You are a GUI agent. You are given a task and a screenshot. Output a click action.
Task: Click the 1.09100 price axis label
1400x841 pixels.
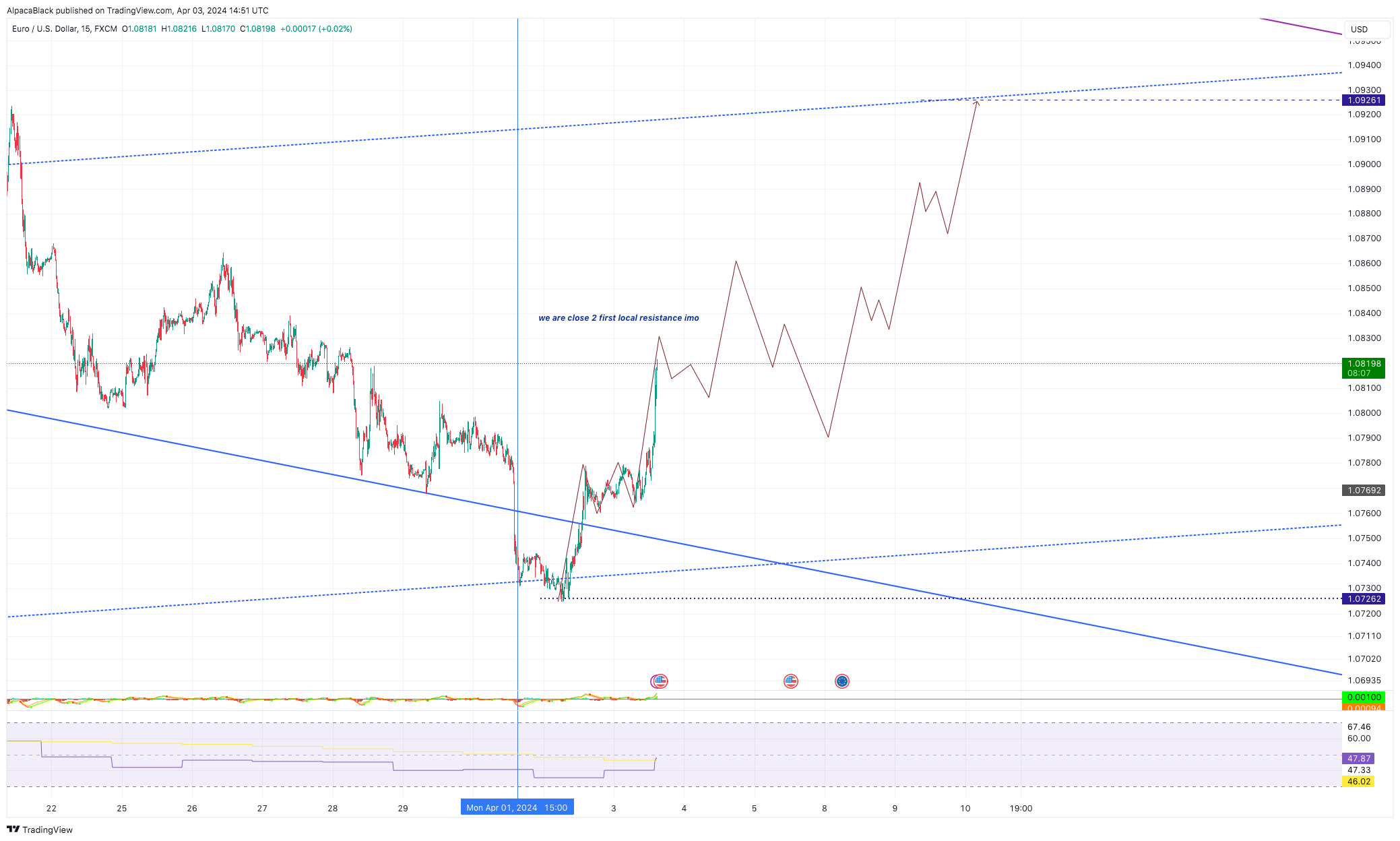1364,139
